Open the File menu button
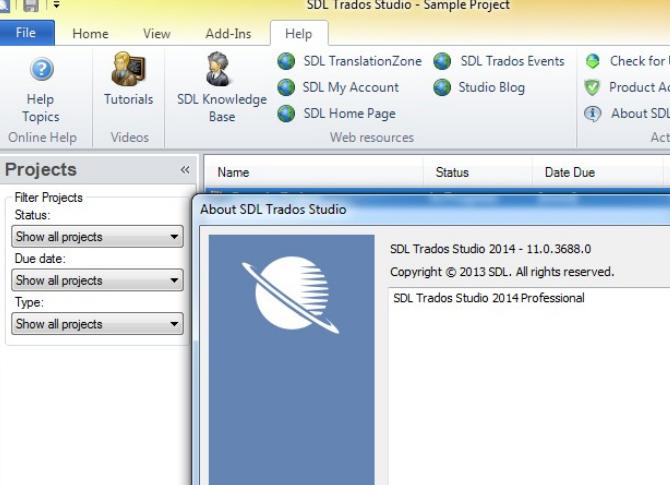The image size is (670, 485). pyautogui.click(x=26, y=33)
